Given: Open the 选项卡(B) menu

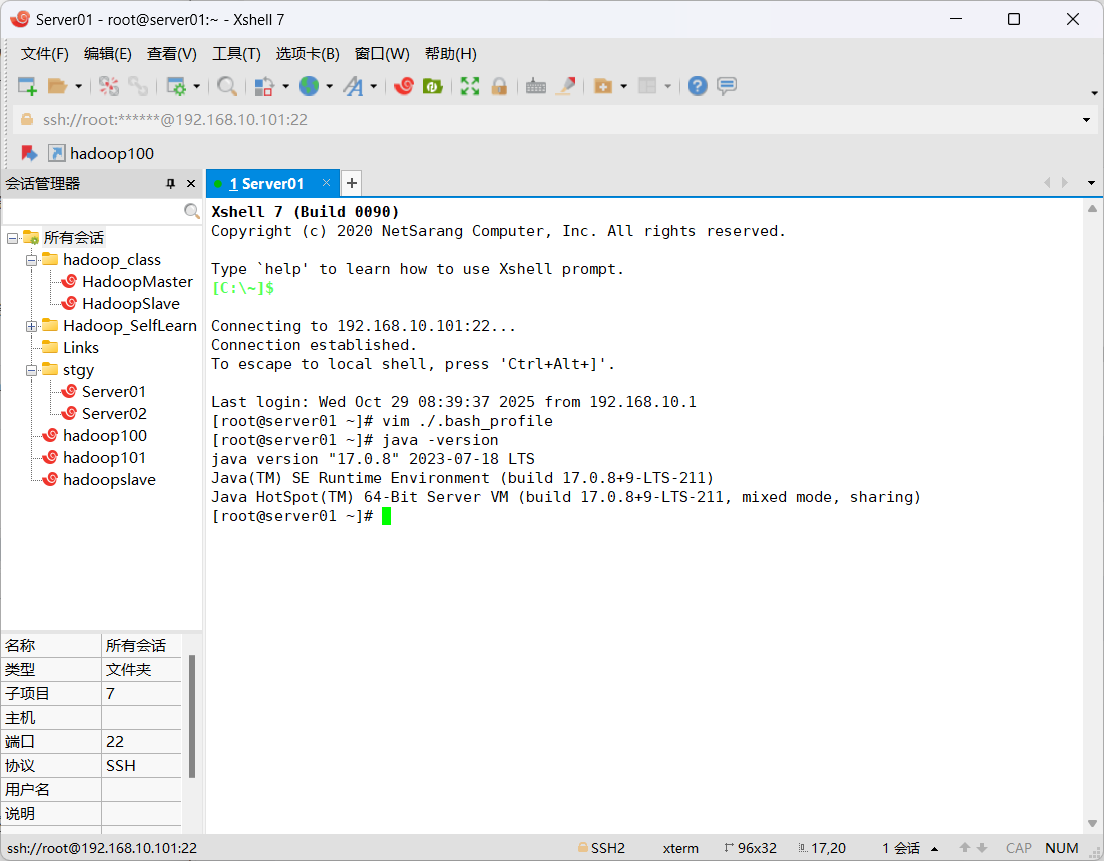Looking at the screenshot, I should [x=308, y=54].
